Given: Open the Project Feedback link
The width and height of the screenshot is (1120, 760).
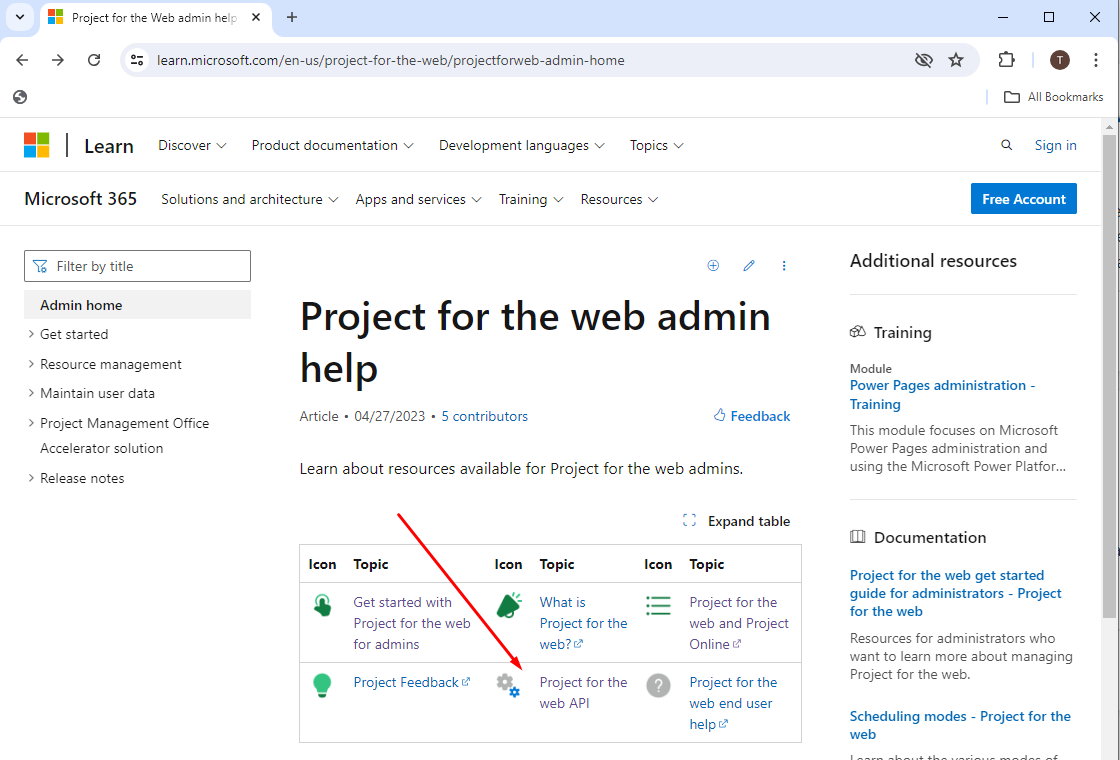Looking at the screenshot, I should tap(411, 682).
